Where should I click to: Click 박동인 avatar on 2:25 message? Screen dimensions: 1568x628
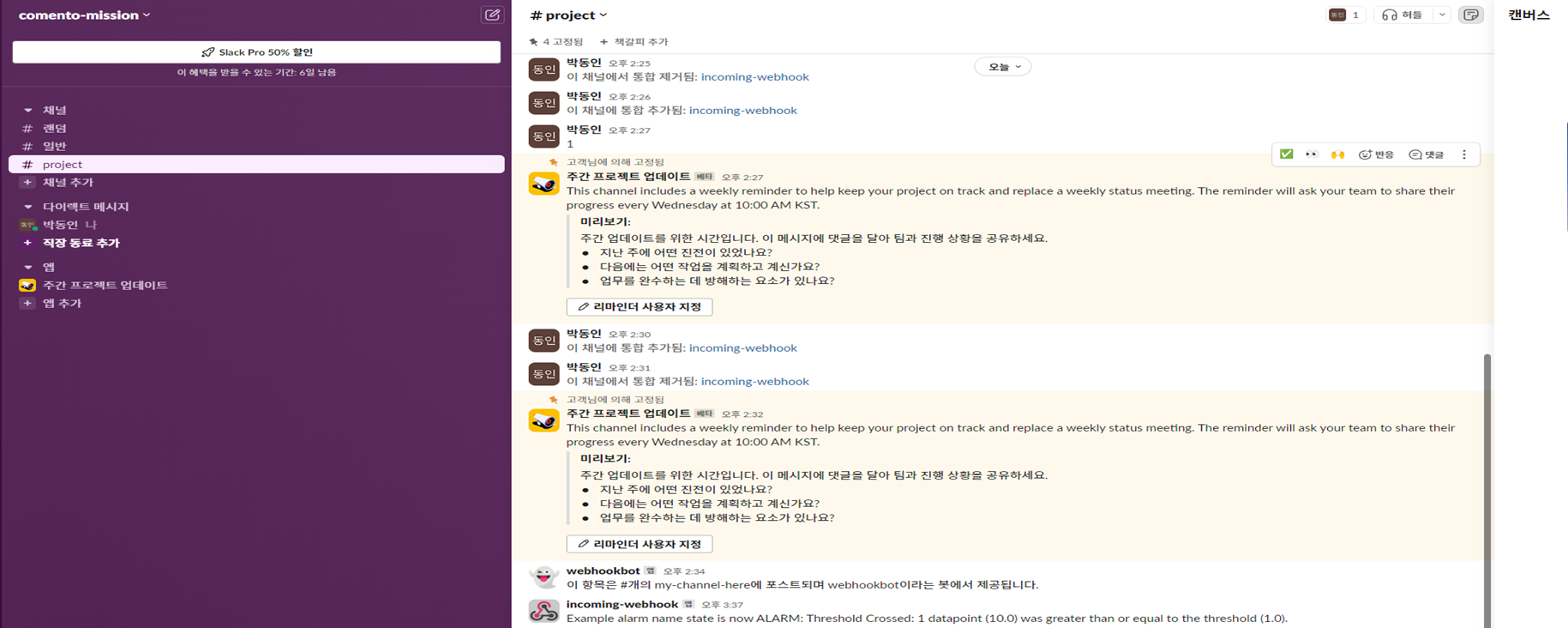tap(544, 69)
